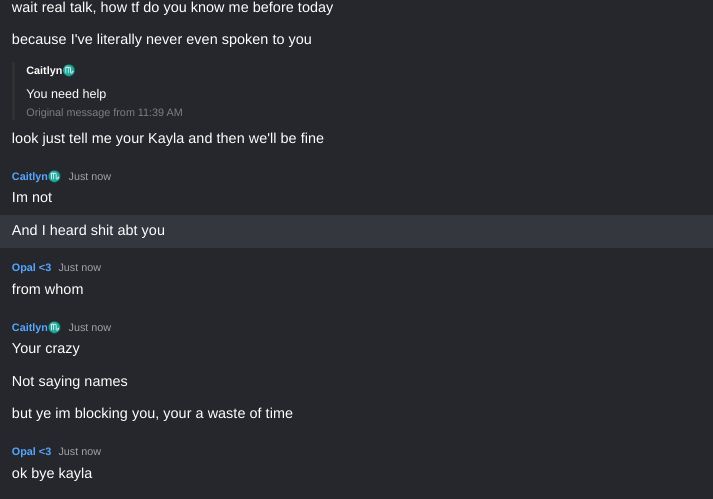Click the "Just now" timestamp above "from whom"
Image resolution: width=713 pixels, height=499 pixels.
79,267
